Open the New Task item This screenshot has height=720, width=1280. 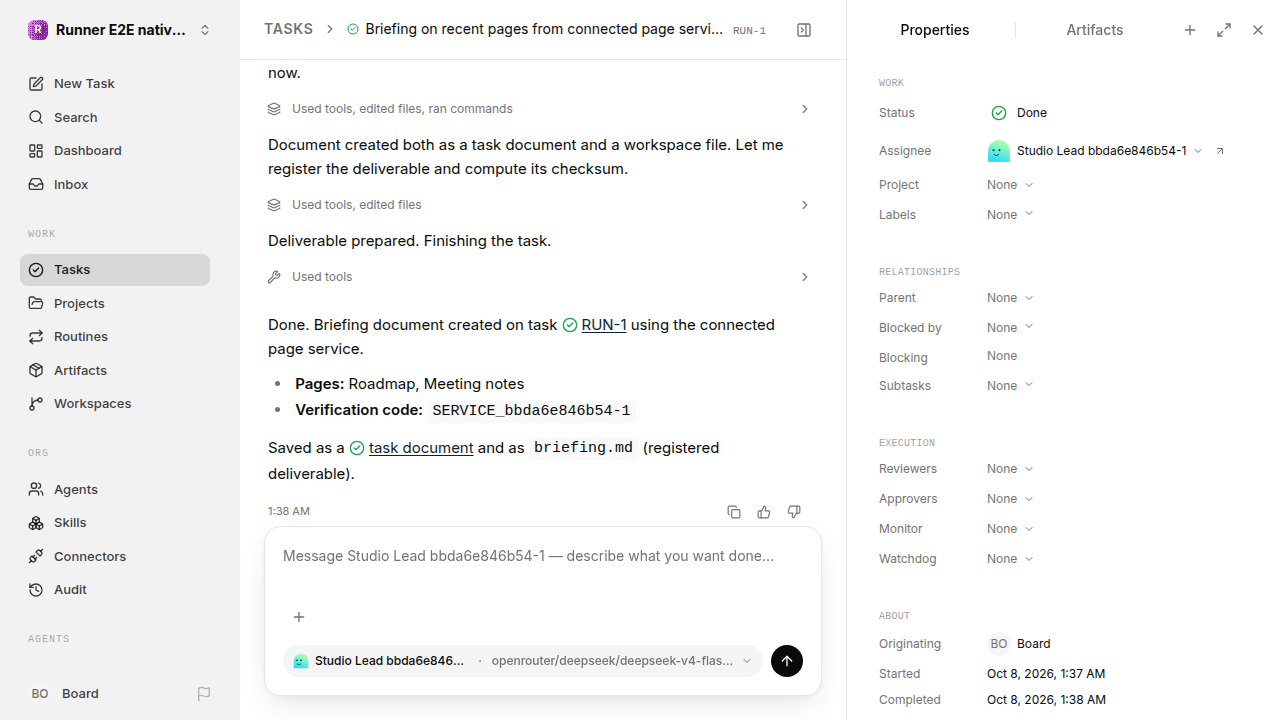pos(115,84)
